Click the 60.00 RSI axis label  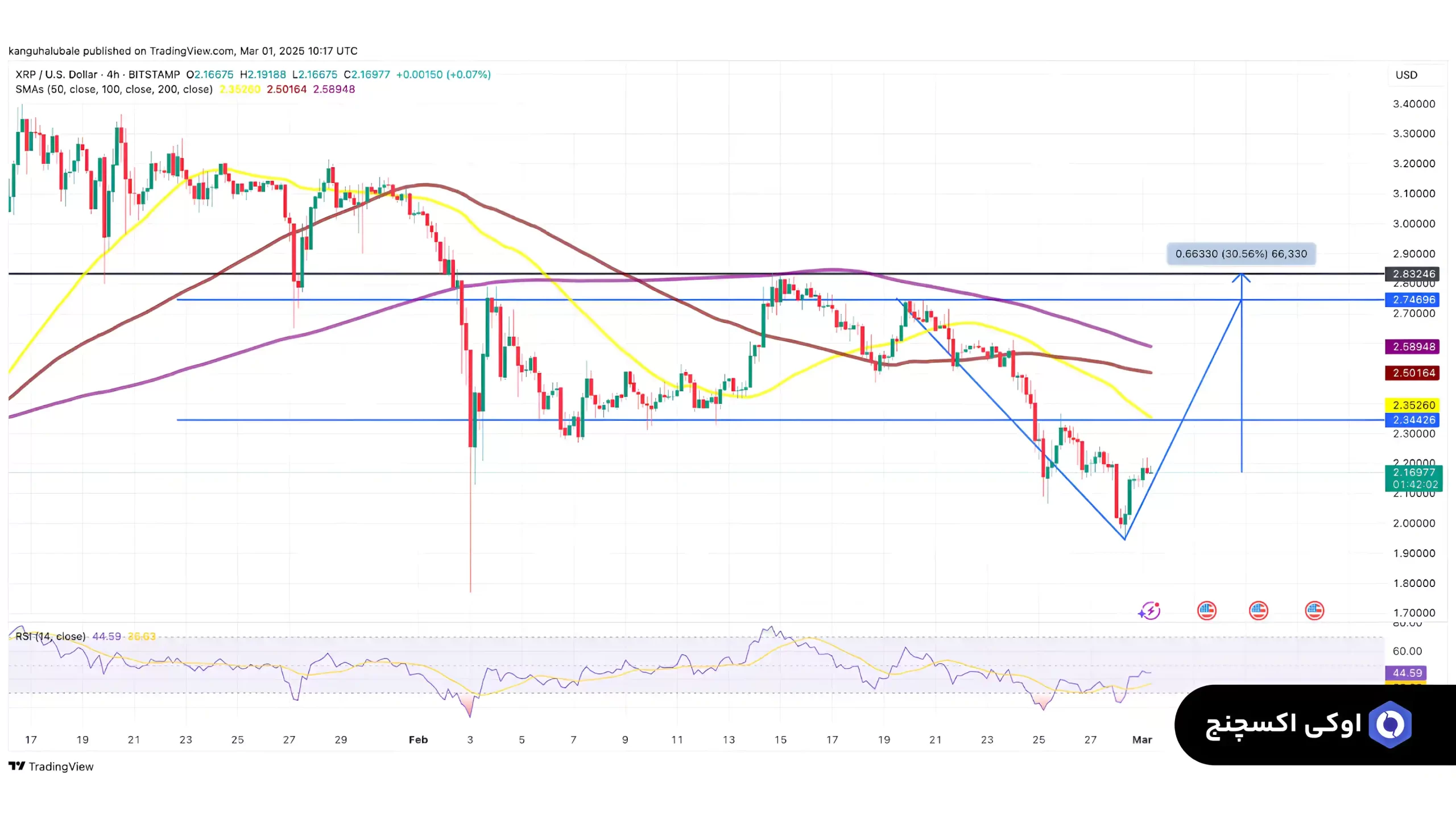(1407, 651)
